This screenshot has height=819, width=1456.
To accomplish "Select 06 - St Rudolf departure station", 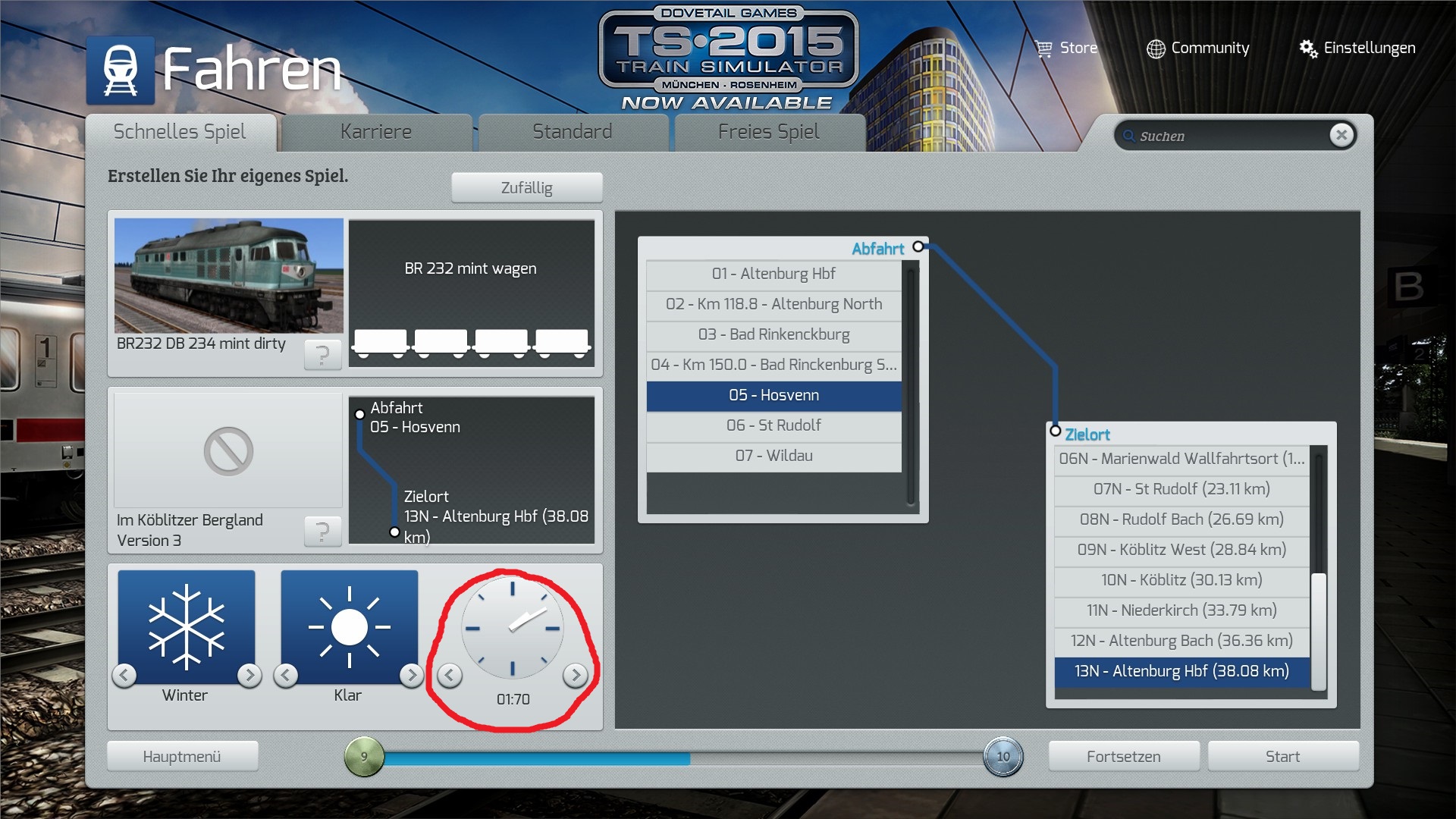I will [x=773, y=425].
